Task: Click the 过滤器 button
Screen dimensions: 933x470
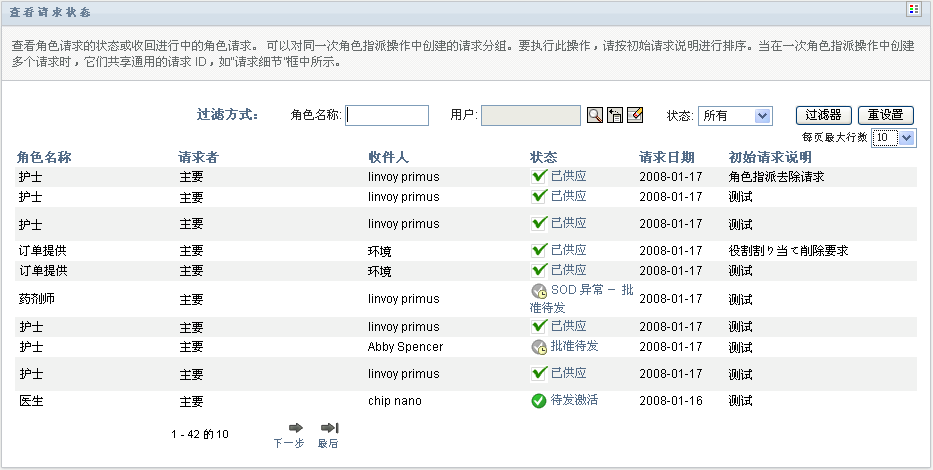Action: (x=824, y=115)
